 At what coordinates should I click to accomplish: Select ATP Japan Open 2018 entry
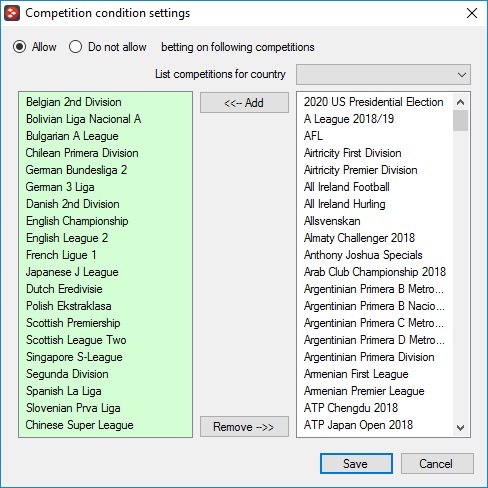click(x=358, y=425)
